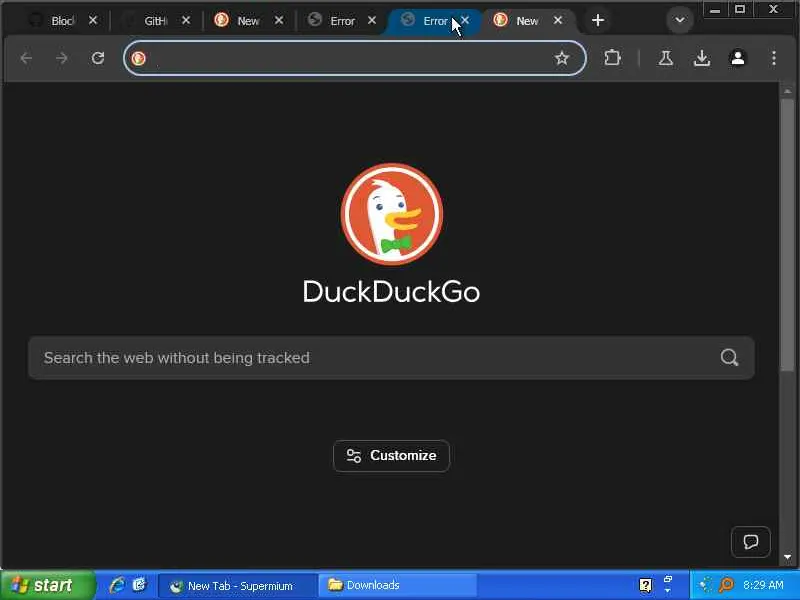Click the DuckDuckGo duck logo

[392, 214]
